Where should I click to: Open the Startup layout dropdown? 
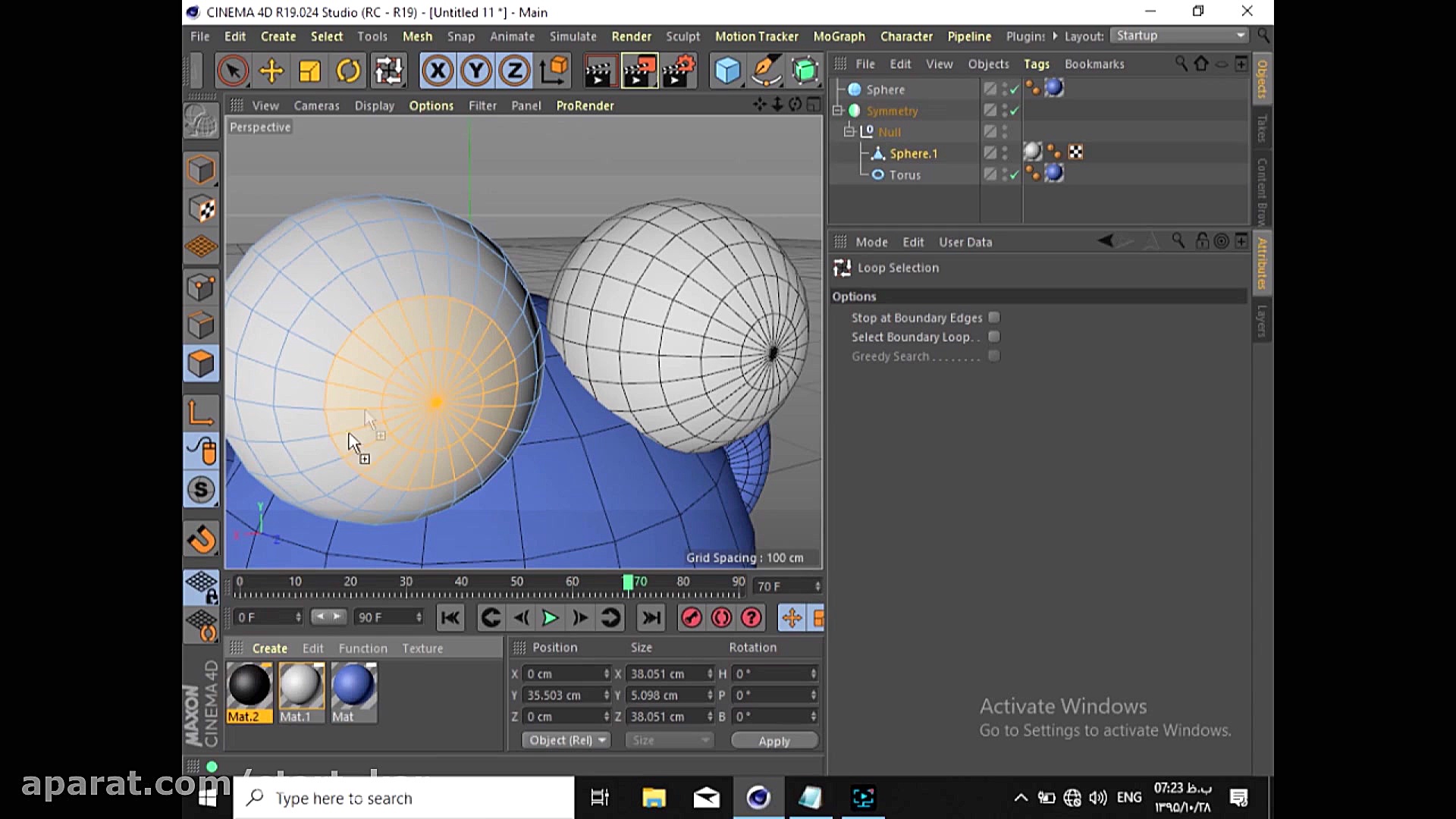1179,36
